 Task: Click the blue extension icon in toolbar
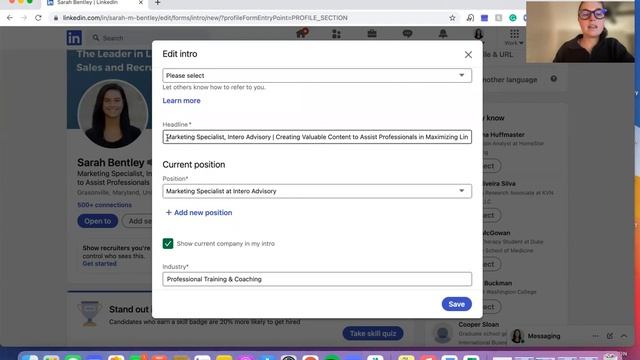click(484, 18)
